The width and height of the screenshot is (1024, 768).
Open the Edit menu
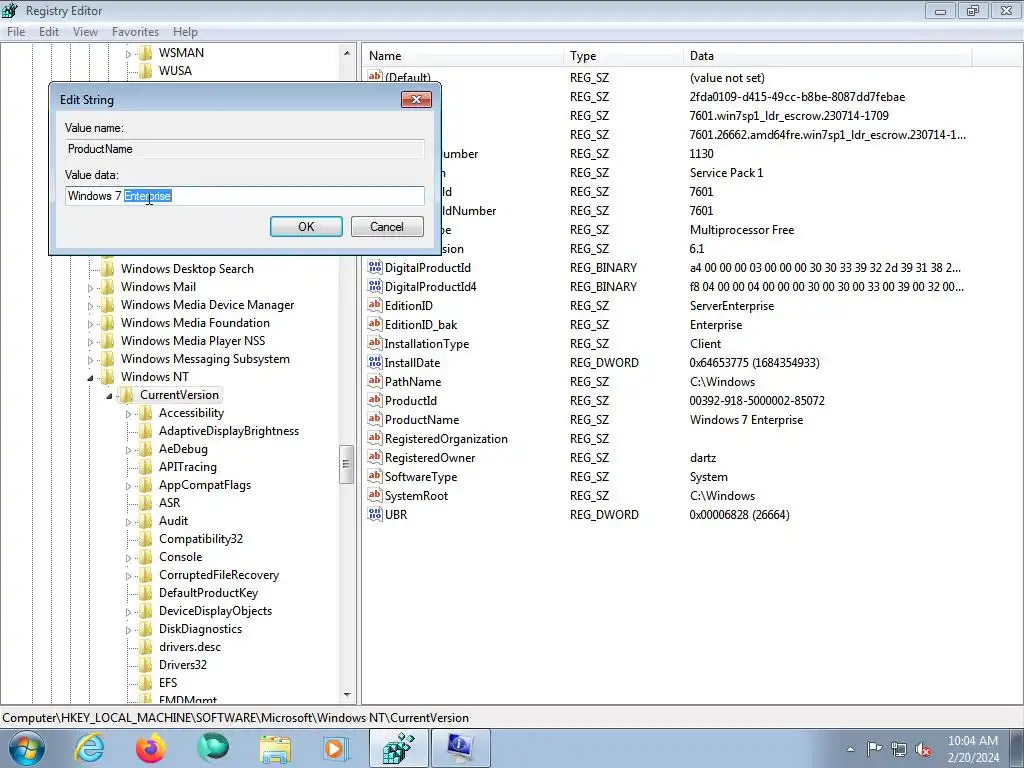pyautogui.click(x=49, y=32)
